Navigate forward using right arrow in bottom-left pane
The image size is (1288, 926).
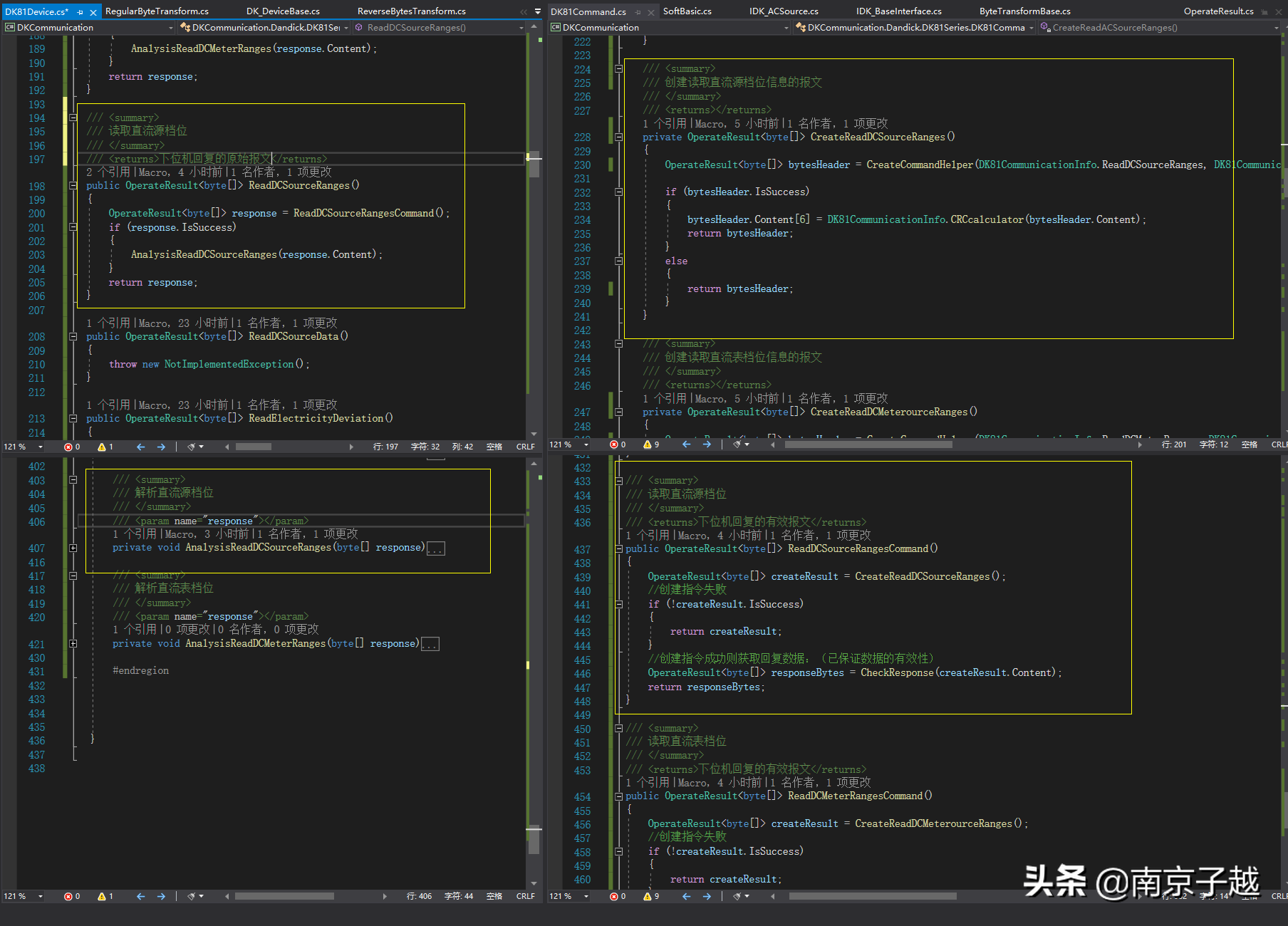point(161,896)
